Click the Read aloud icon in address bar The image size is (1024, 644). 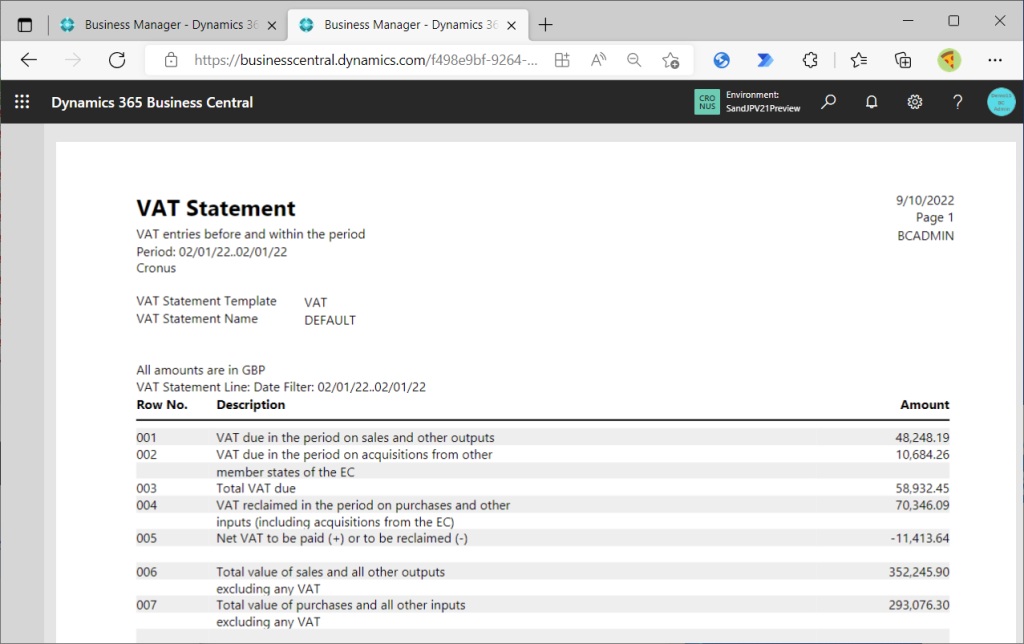[x=598, y=60]
